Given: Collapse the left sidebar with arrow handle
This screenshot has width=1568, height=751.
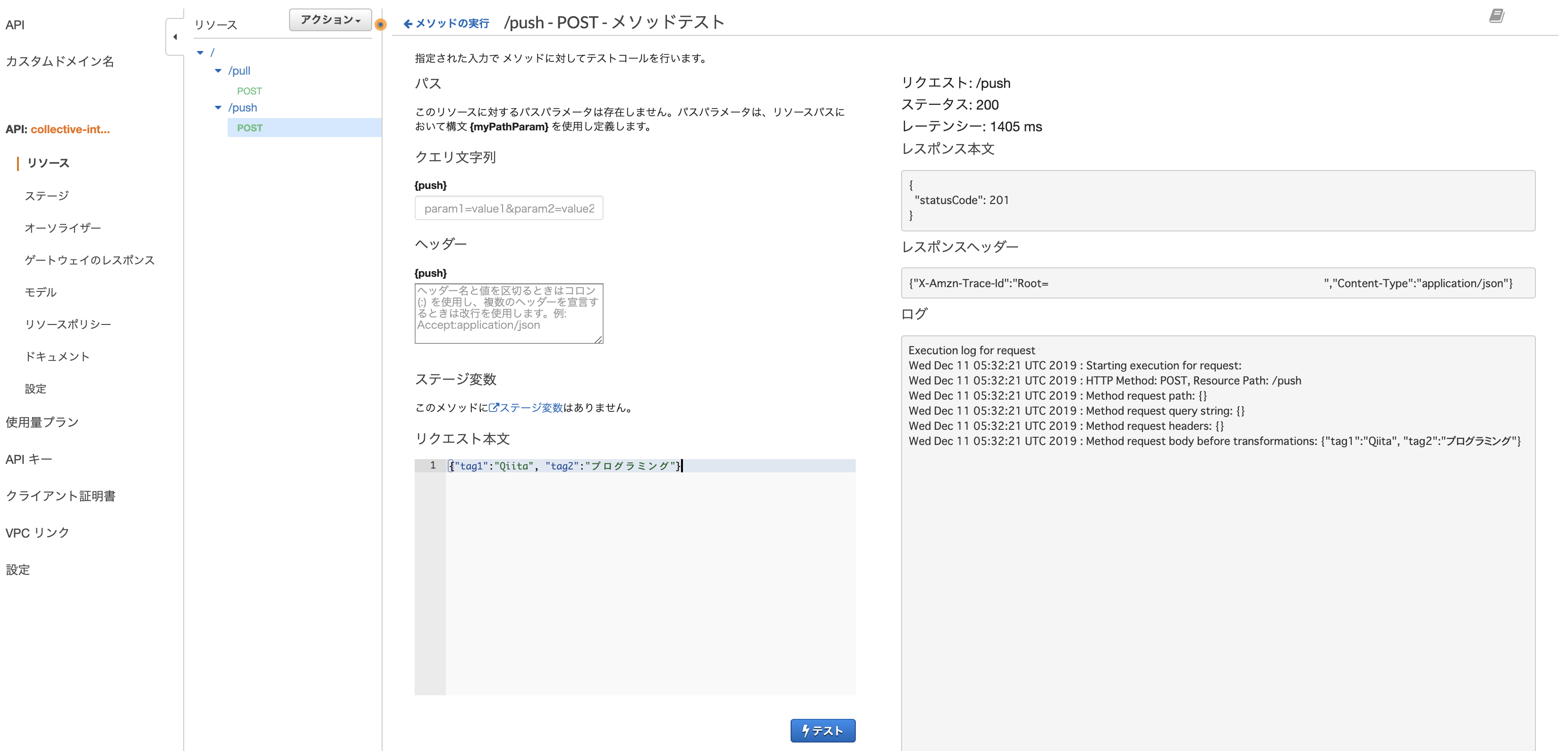Looking at the screenshot, I should click(x=175, y=37).
